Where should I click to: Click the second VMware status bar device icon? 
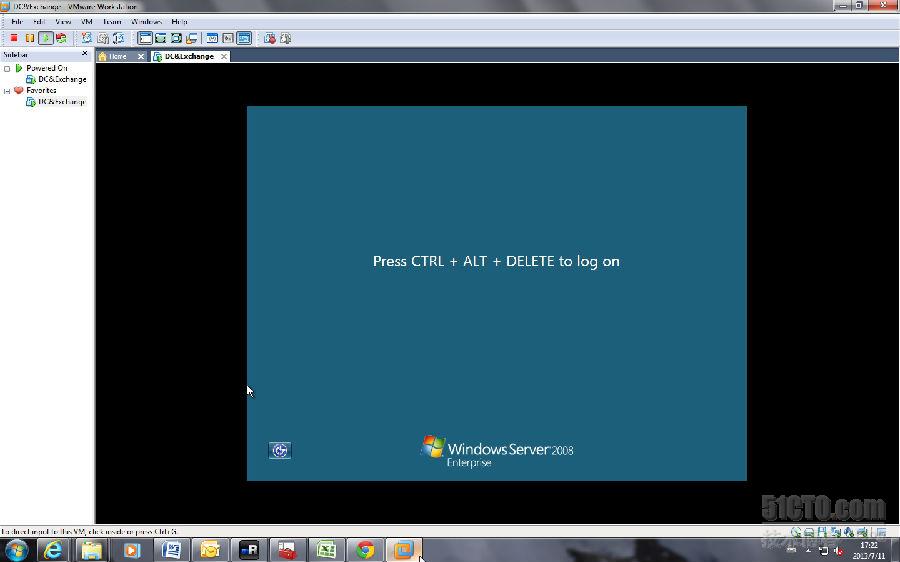[809, 532]
